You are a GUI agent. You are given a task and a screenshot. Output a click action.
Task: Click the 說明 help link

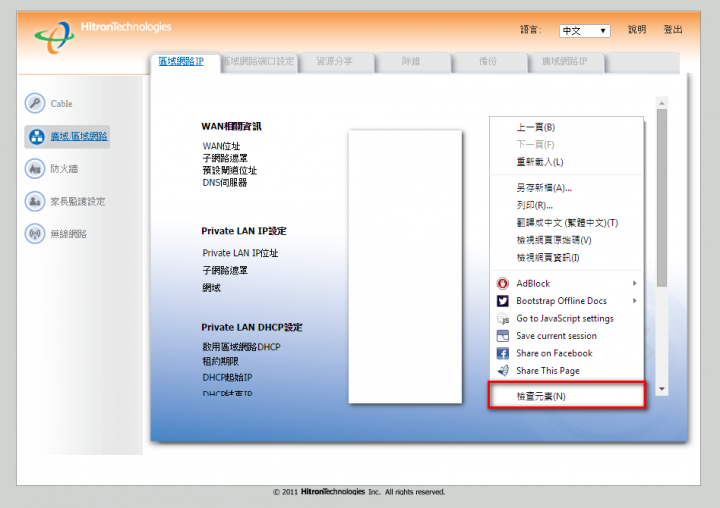point(637,30)
